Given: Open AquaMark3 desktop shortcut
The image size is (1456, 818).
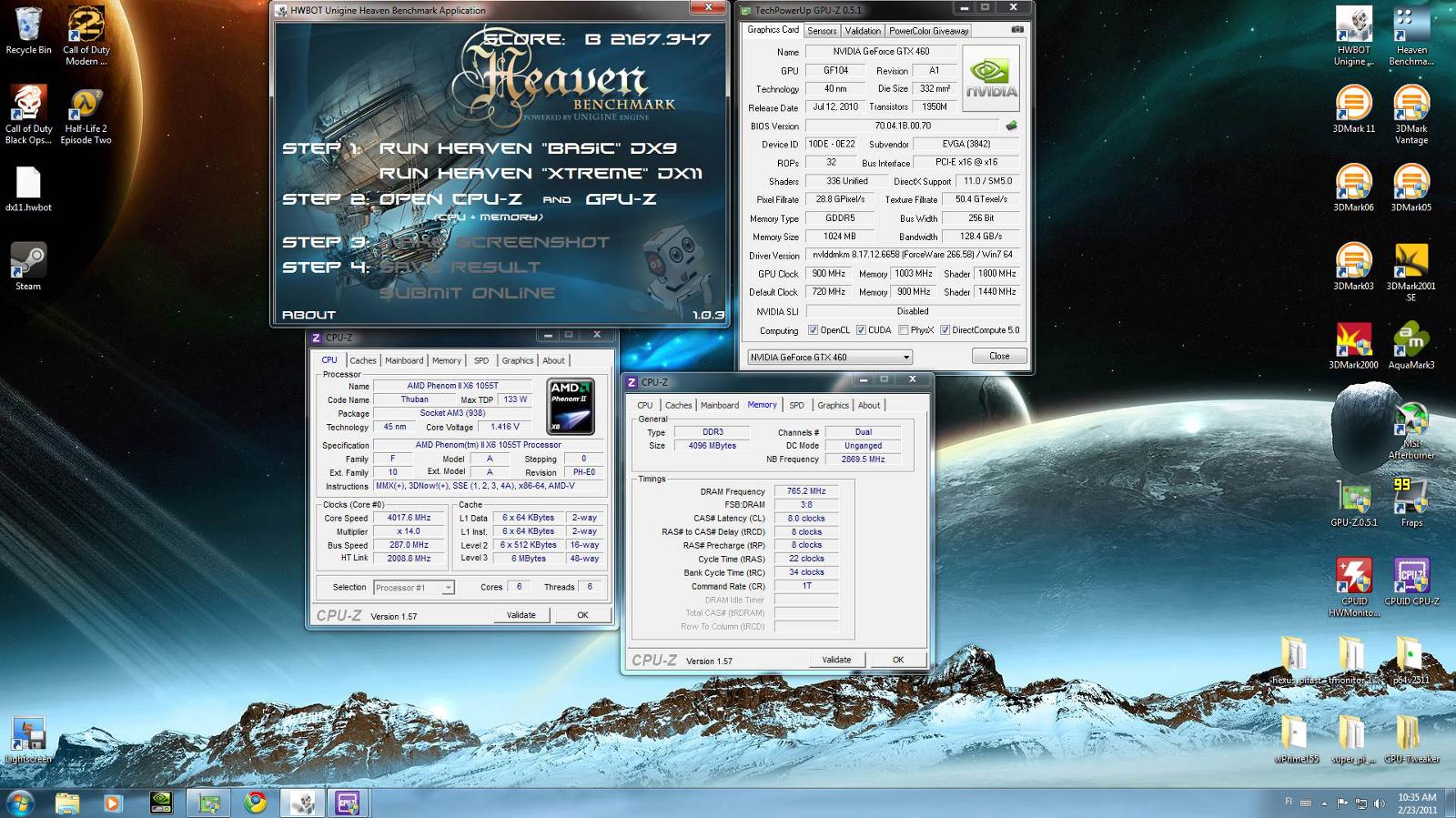Looking at the screenshot, I should coord(1410,346).
